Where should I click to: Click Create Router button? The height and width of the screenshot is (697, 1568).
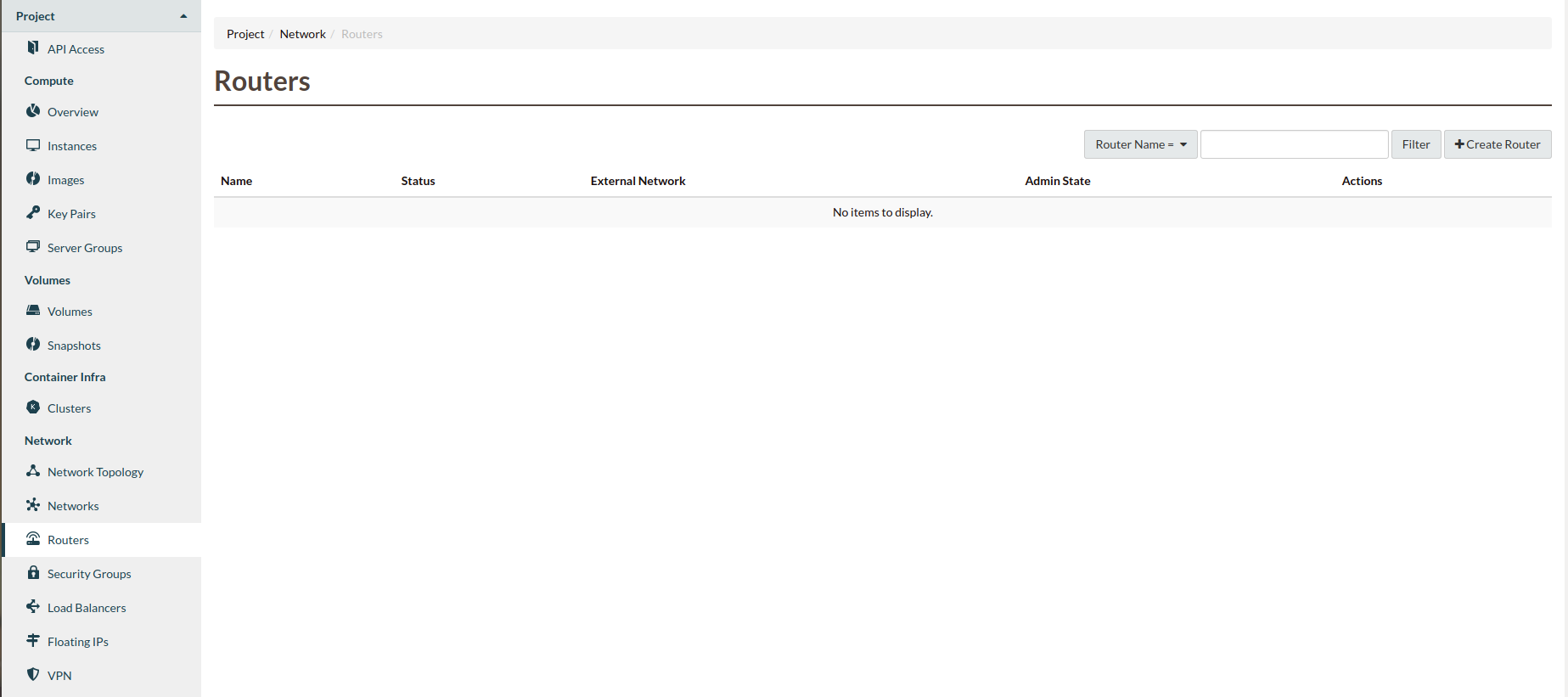click(1498, 144)
